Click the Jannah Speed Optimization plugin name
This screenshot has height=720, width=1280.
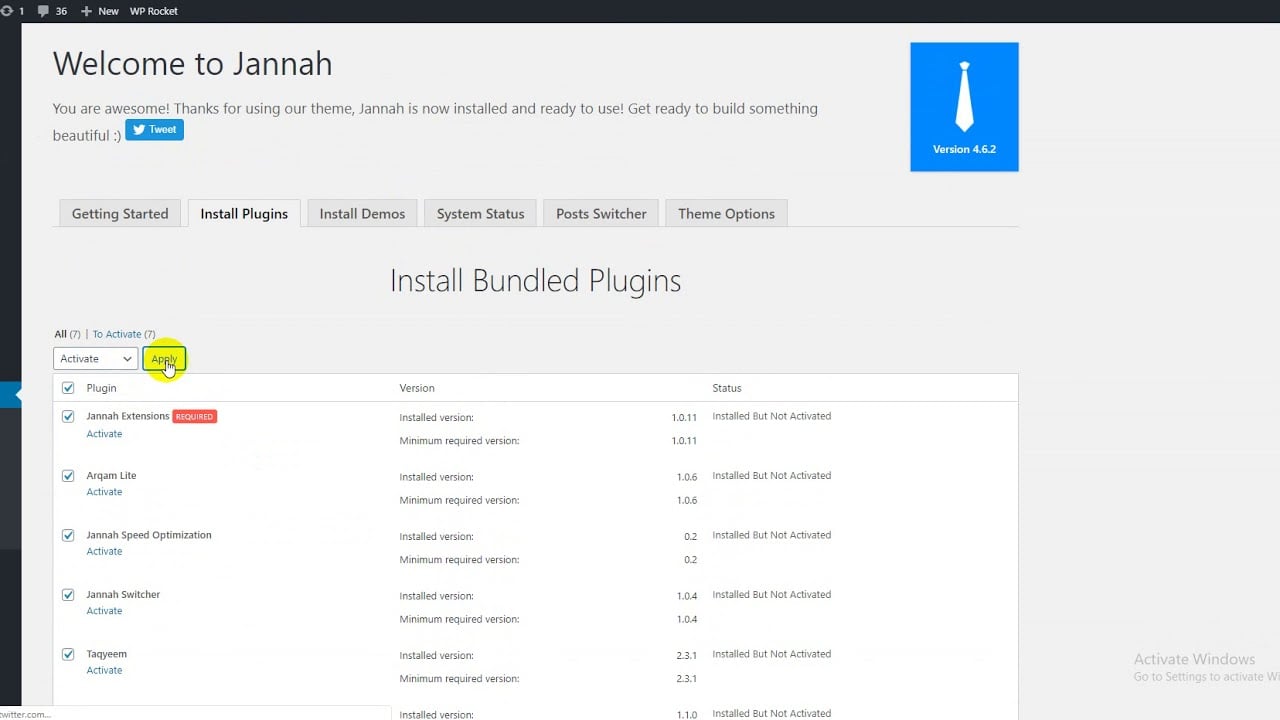(149, 535)
